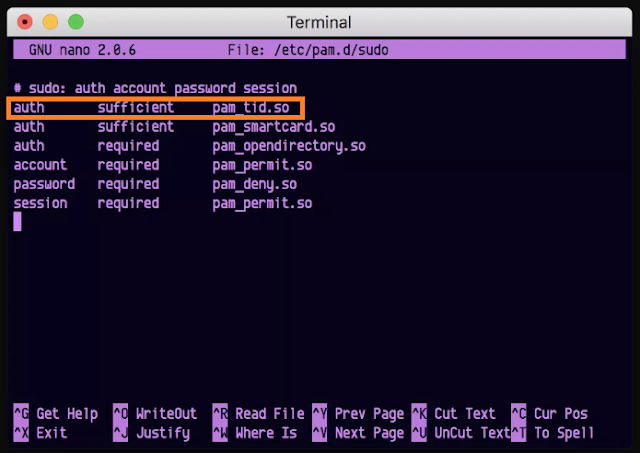The width and height of the screenshot is (640, 453).
Task: Click the red close window button
Action: [x=25, y=22]
